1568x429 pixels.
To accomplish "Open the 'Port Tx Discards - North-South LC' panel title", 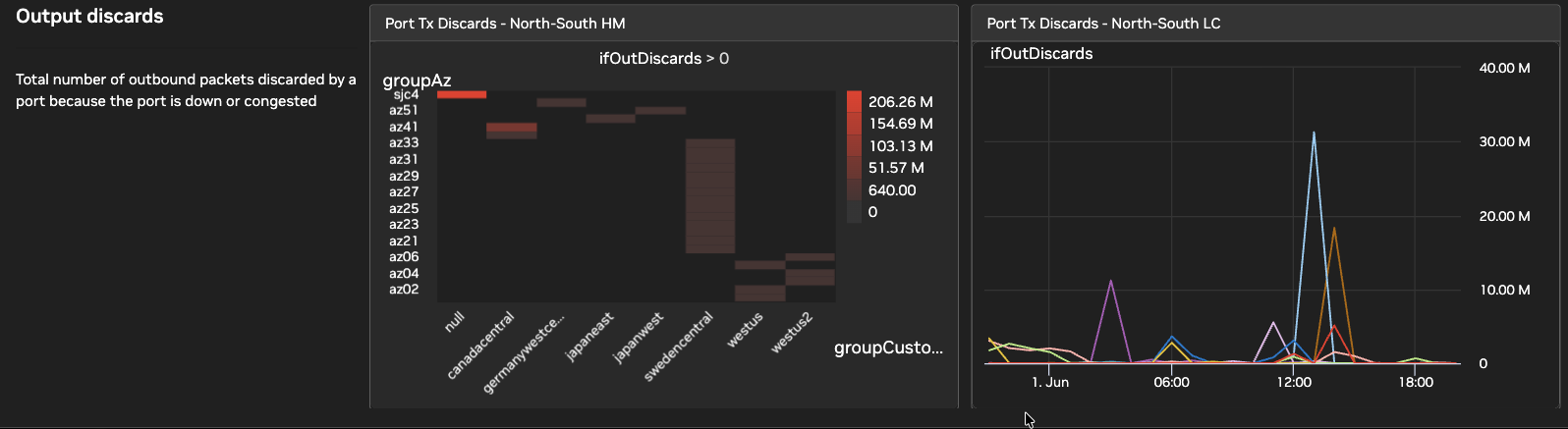I will [x=1103, y=24].
